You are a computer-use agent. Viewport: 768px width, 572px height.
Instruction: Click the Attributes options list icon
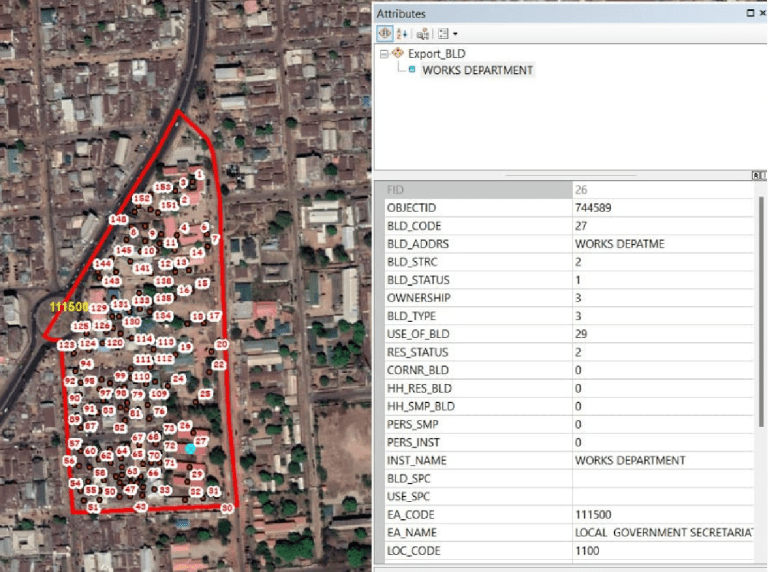pos(443,34)
